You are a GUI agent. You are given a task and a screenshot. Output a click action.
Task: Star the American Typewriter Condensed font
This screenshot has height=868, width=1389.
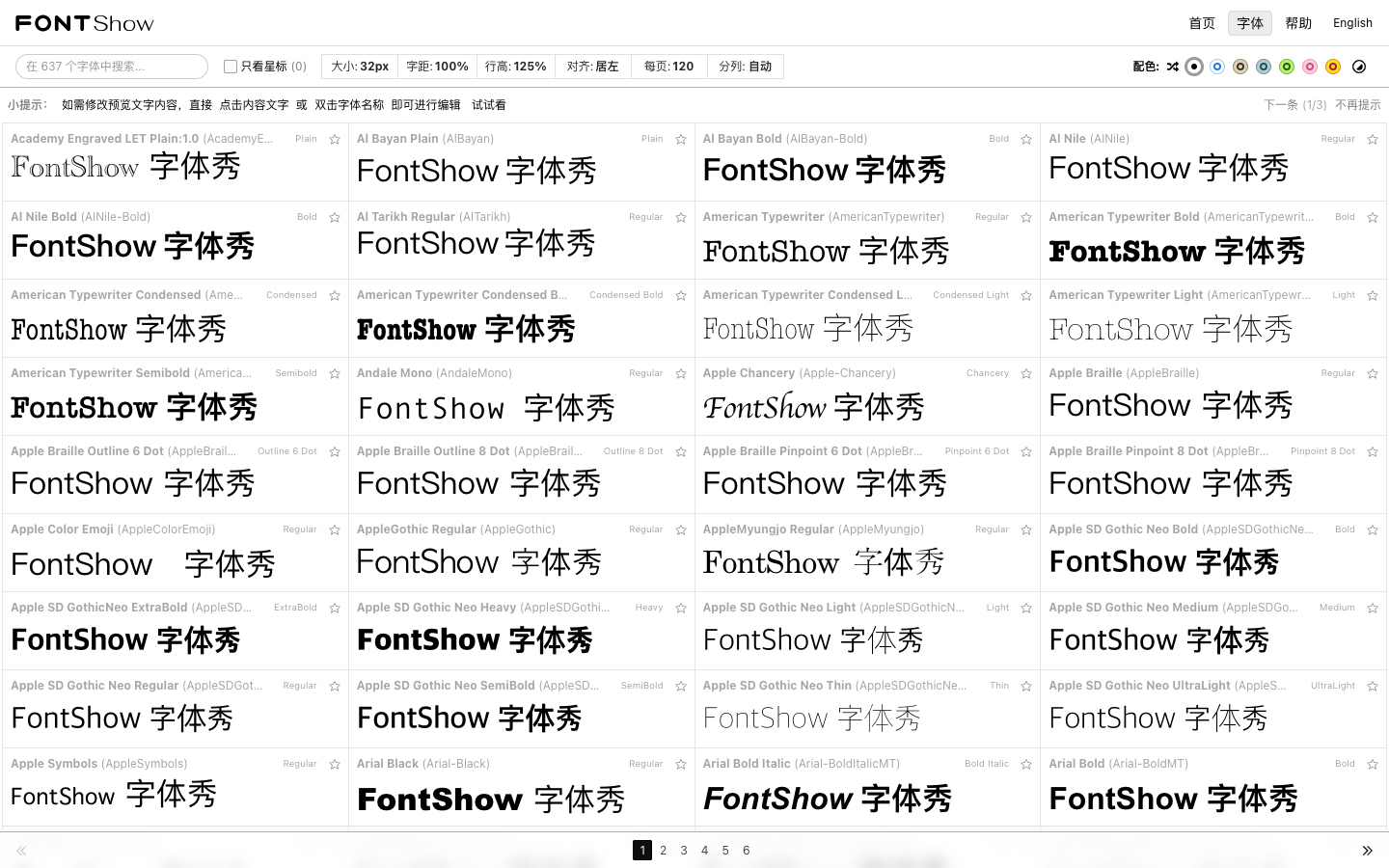(335, 295)
